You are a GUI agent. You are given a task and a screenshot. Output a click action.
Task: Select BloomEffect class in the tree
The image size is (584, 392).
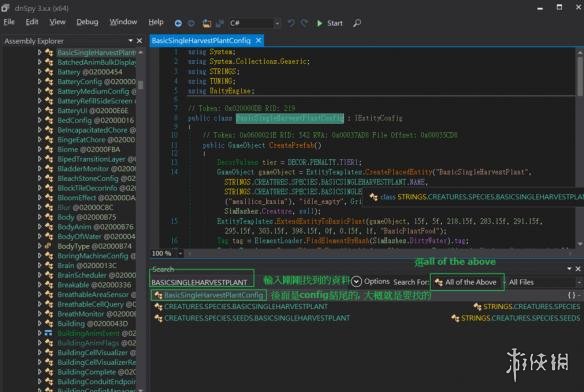coord(96,197)
